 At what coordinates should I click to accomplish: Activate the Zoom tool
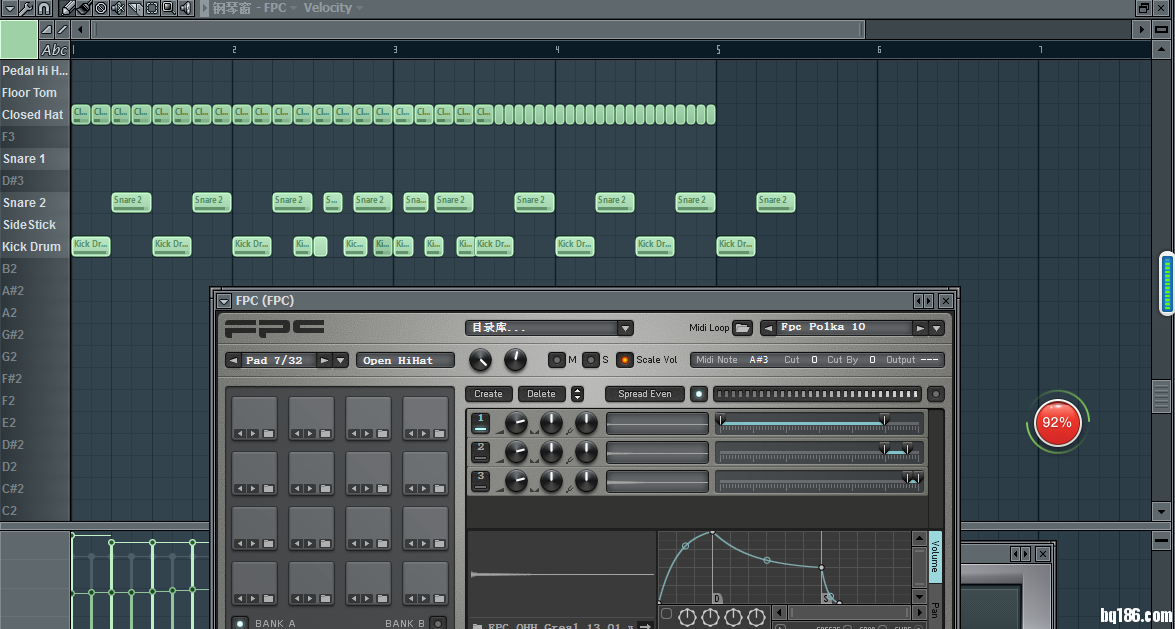(x=169, y=8)
